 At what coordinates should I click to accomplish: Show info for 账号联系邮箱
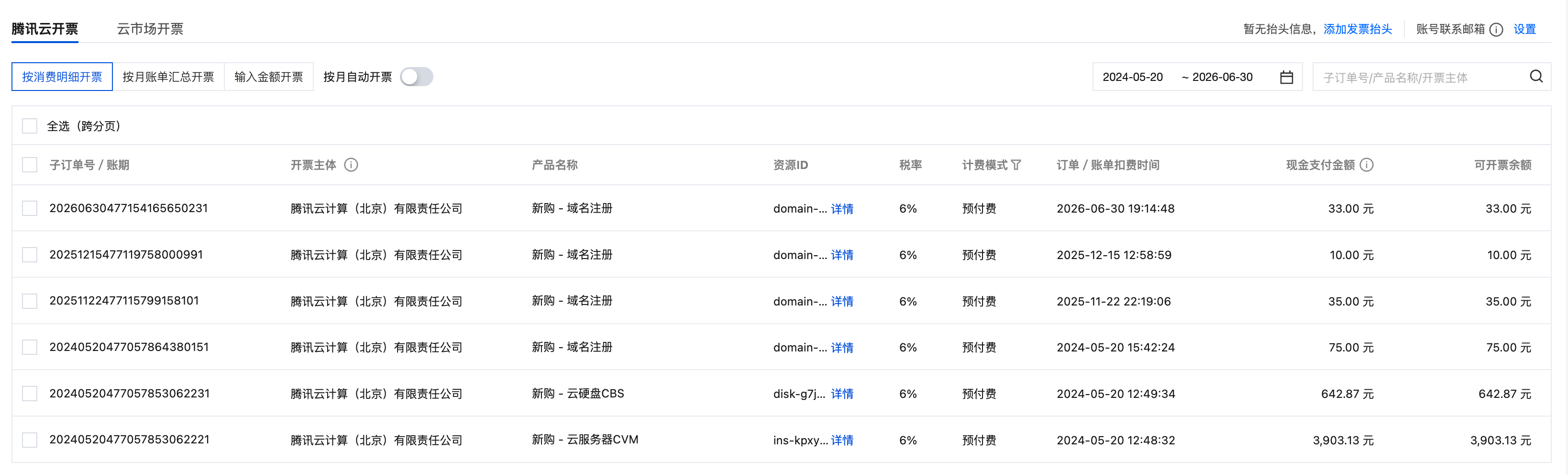pyautogui.click(x=1496, y=30)
